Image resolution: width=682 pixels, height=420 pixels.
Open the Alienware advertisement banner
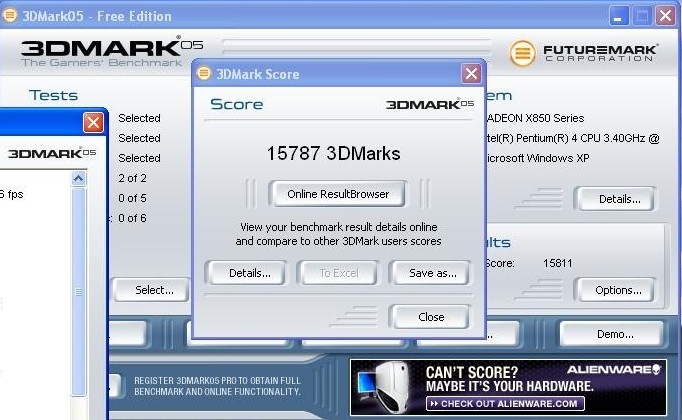tap(508, 387)
